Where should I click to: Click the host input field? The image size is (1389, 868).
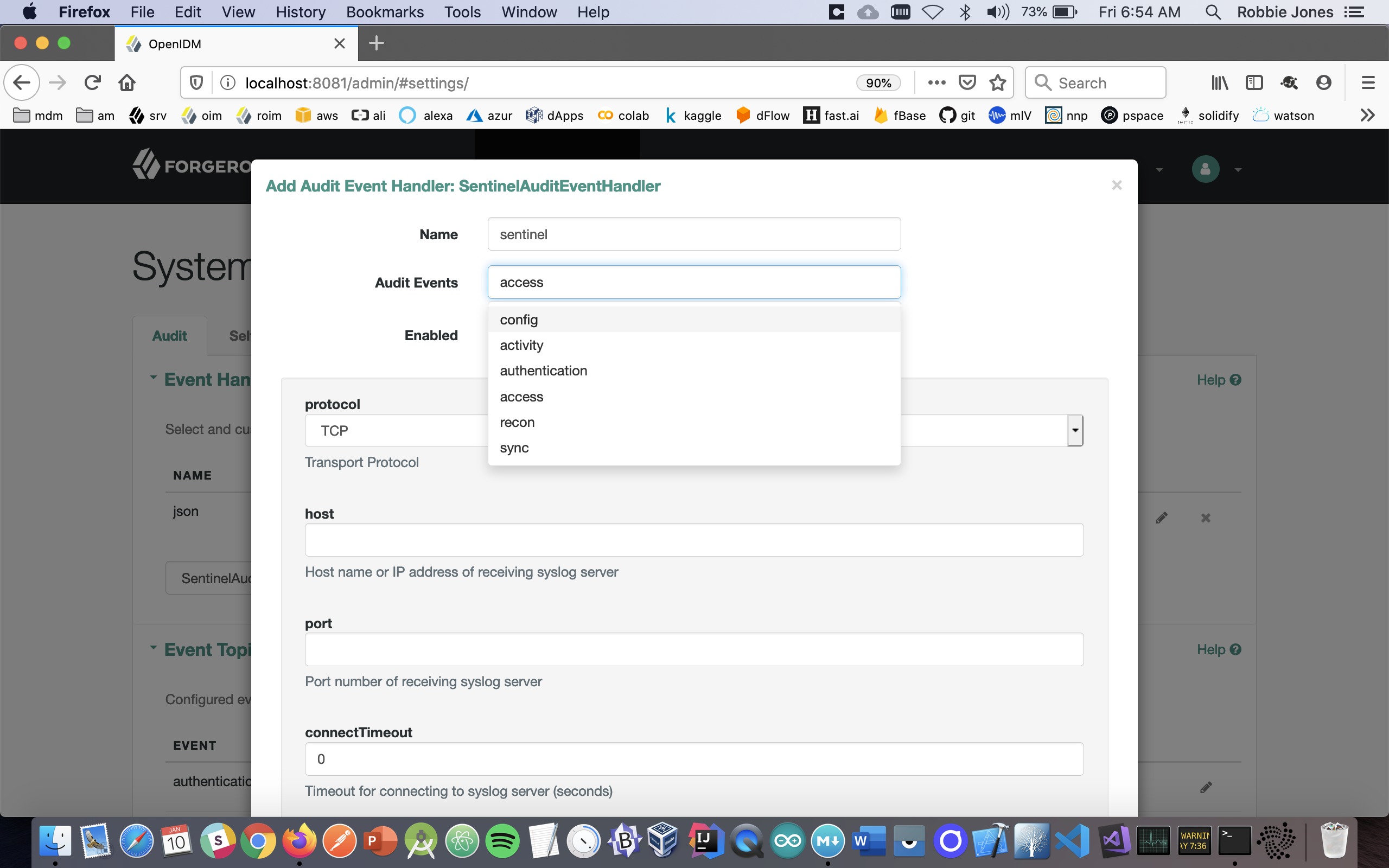693,540
